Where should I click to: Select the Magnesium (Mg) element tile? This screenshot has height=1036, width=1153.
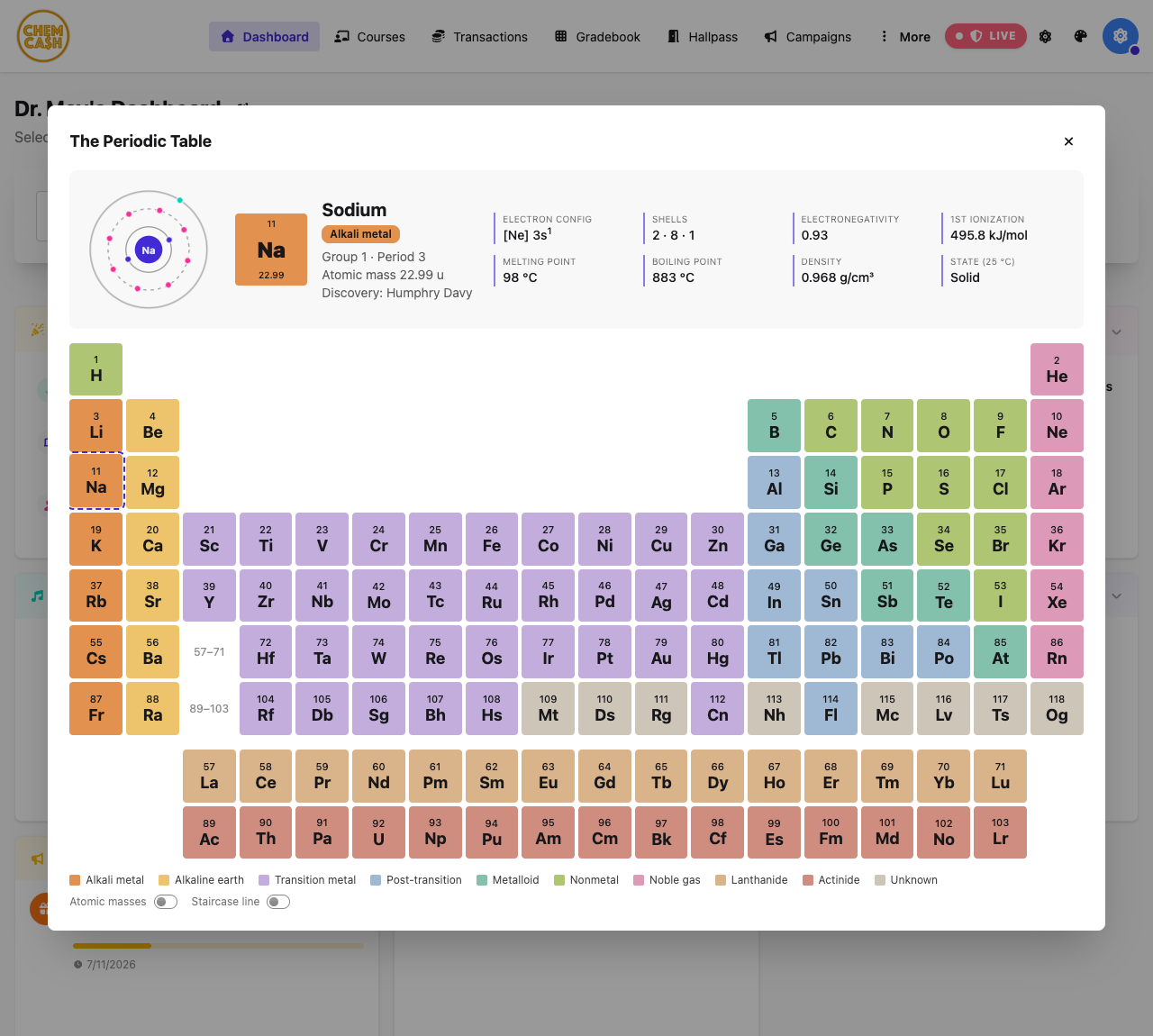tap(152, 482)
